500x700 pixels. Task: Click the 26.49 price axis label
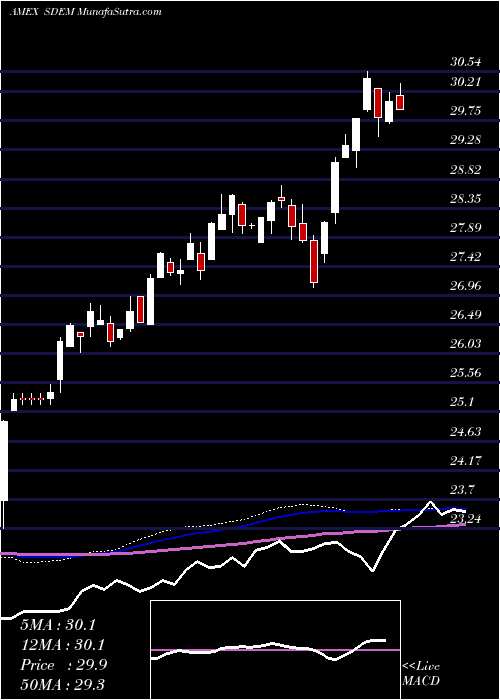(466, 315)
